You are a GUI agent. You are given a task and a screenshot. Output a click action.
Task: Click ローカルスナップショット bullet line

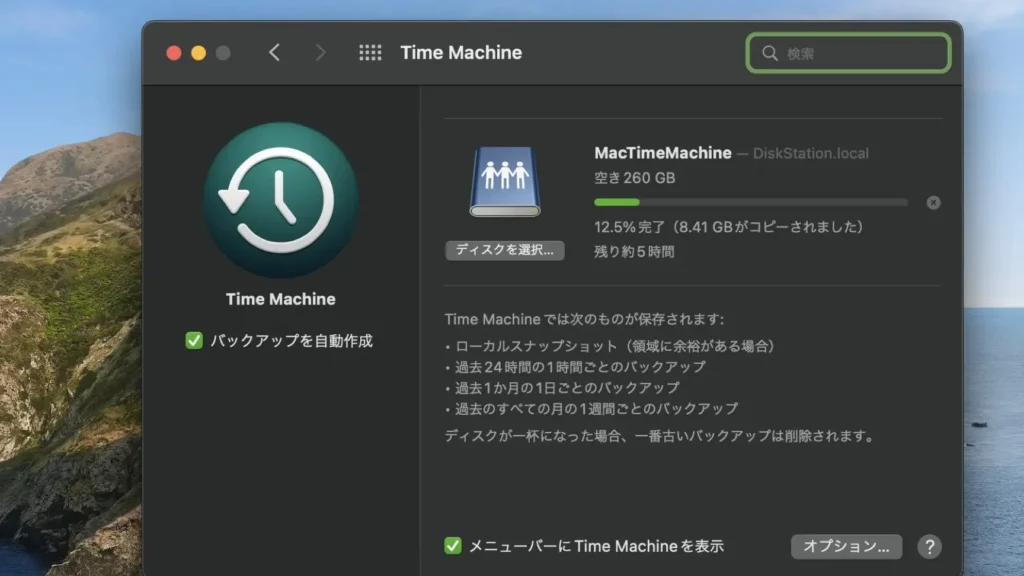pyautogui.click(x=610, y=346)
